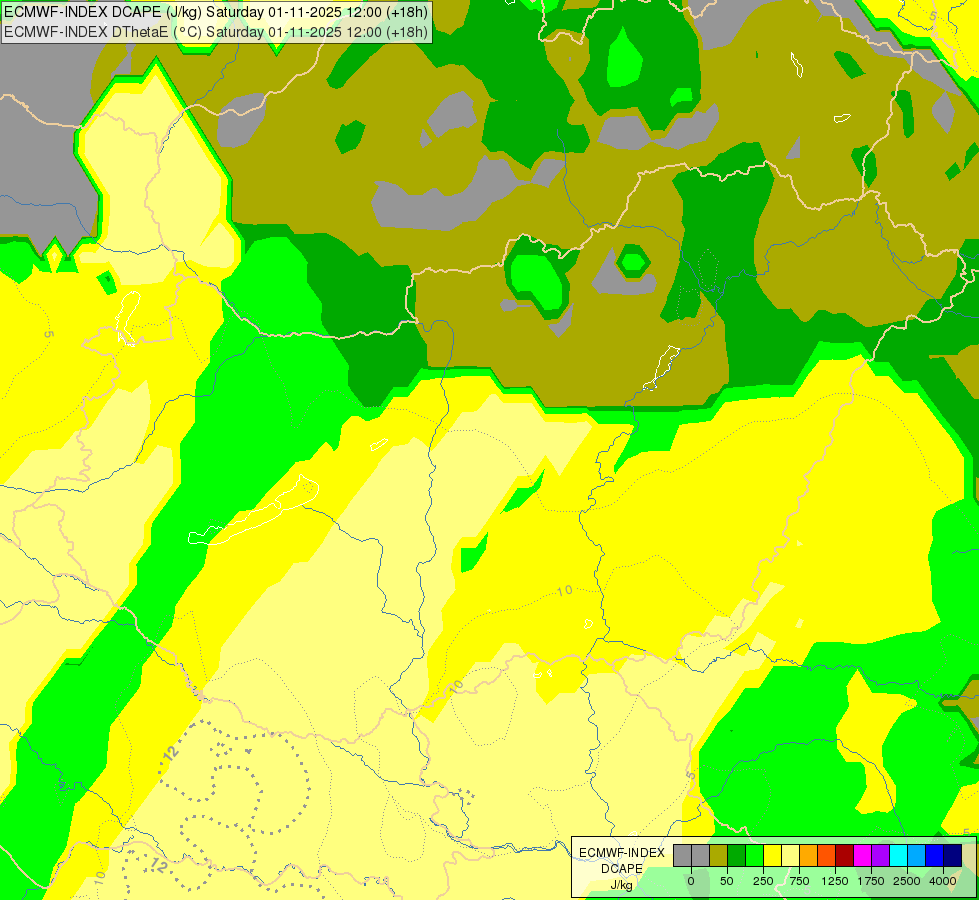Click the legend value 750
The image size is (979, 900).
pyautogui.click(x=799, y=881)
